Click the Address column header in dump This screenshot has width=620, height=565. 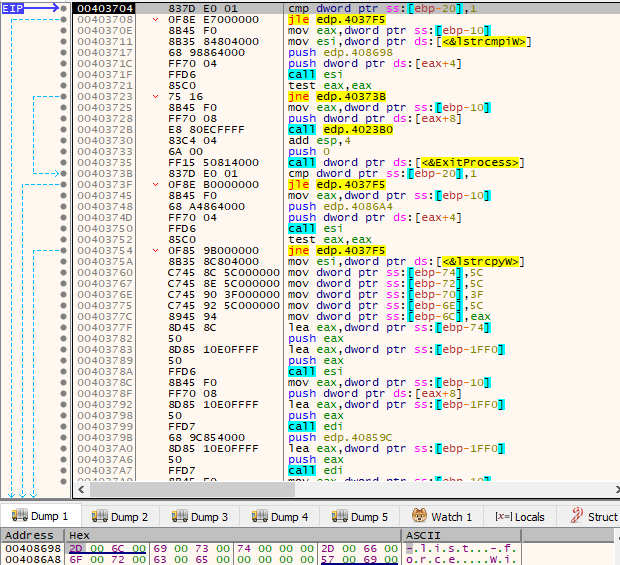[32, 535]
